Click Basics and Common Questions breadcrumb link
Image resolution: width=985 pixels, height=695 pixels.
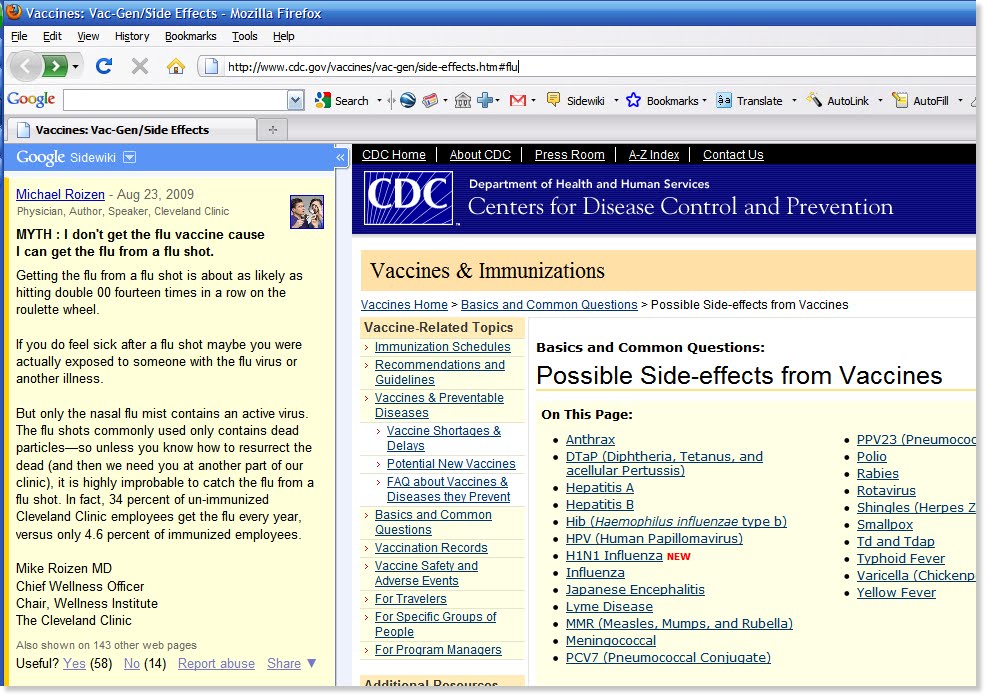(x=549, y=305)
